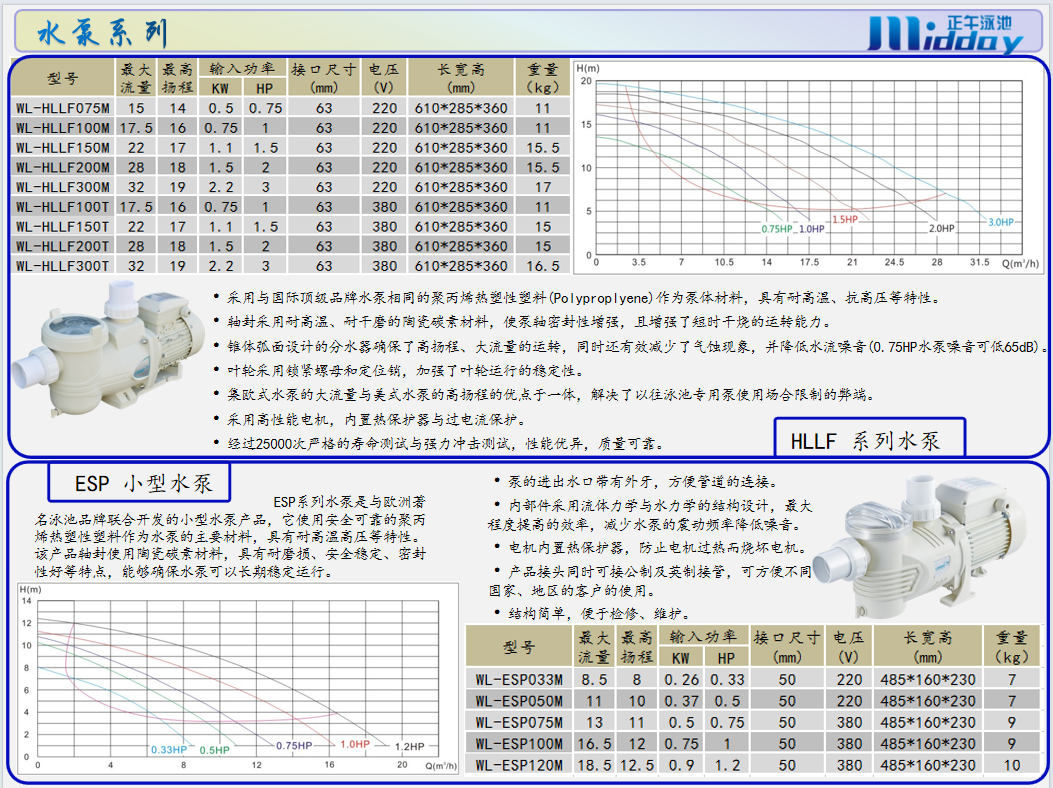Viewport: 1053px width, 788px height.
Task: Click the bullet 结构简单，便于检修、维护
Action: click(x=592, y=613)
